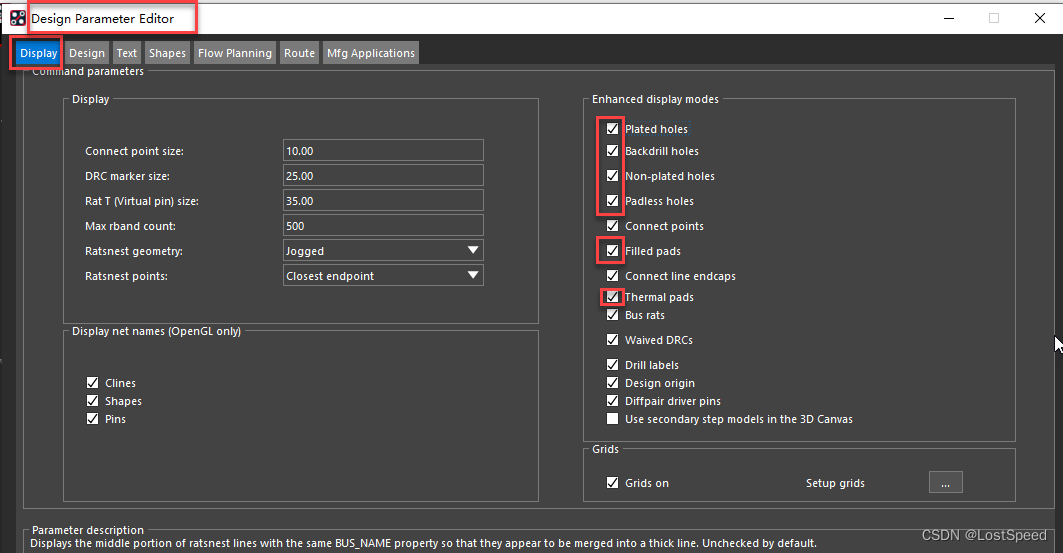Enable secondary step models in 3D Canvas

pos(612,419)
